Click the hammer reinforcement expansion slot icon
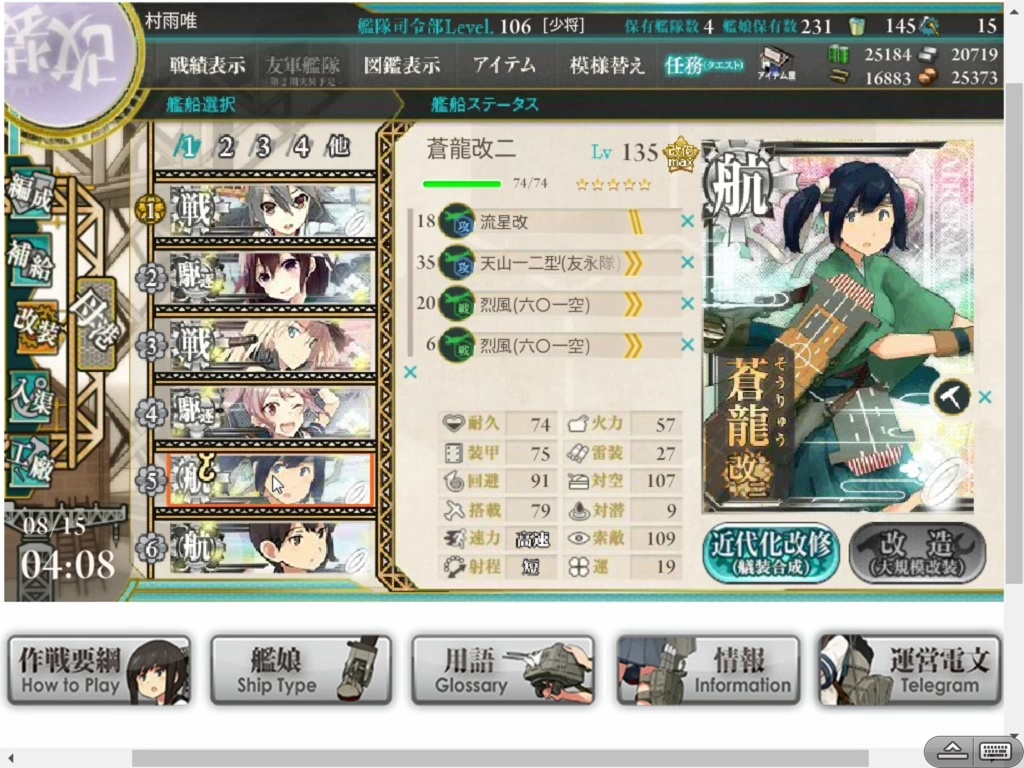 (951, 396)
